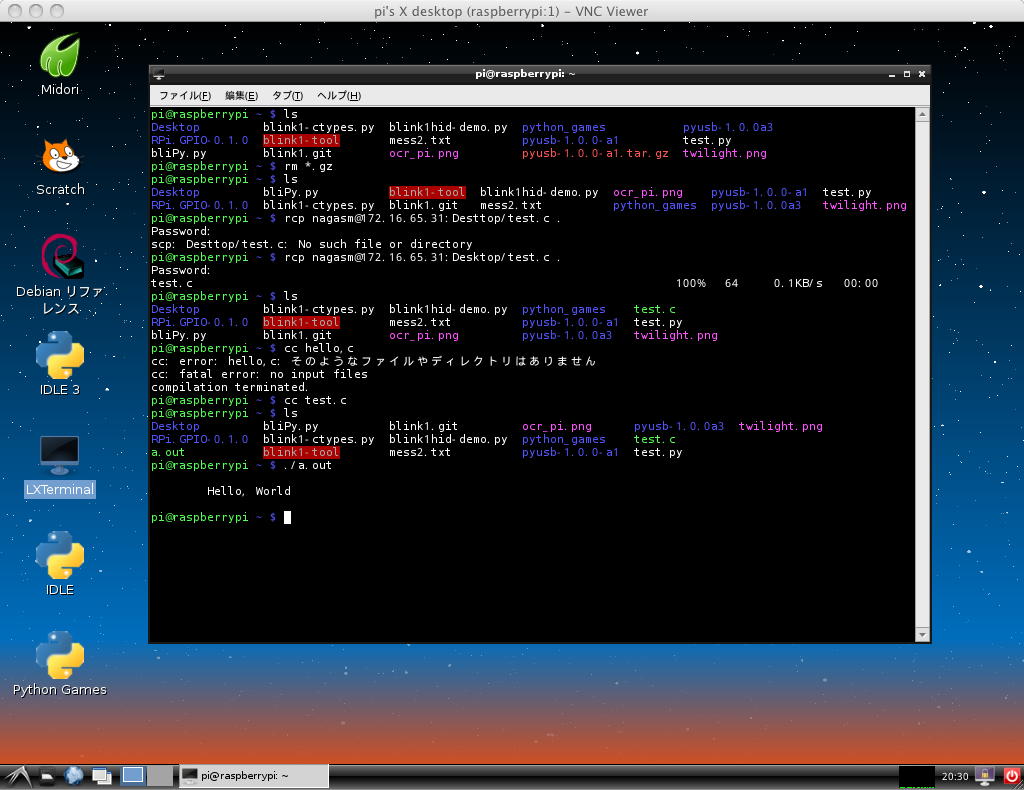
Task: Launch the IDLE desktop icon
Action: coord(59,563)
